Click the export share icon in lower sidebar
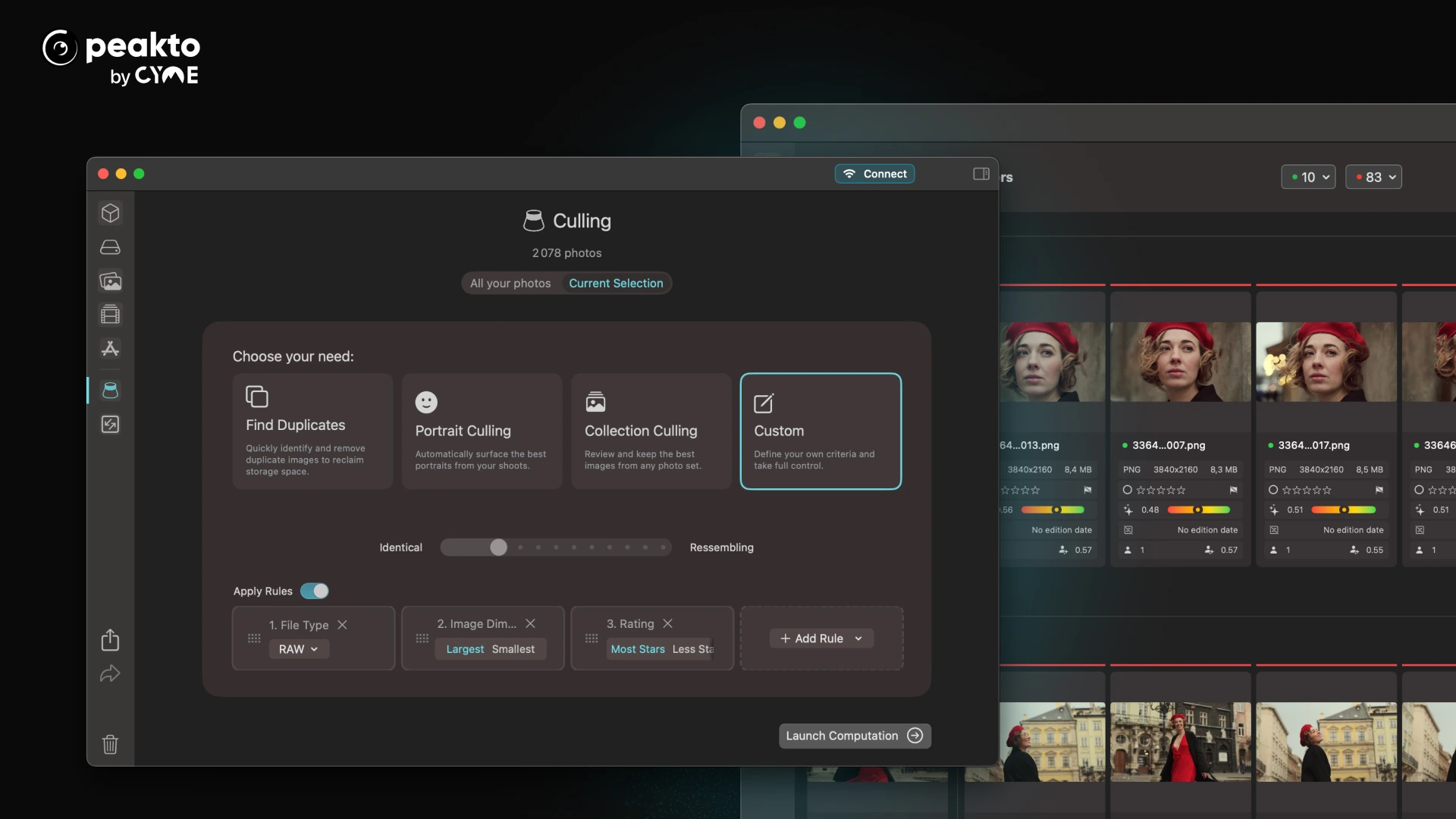 point(110,640)
